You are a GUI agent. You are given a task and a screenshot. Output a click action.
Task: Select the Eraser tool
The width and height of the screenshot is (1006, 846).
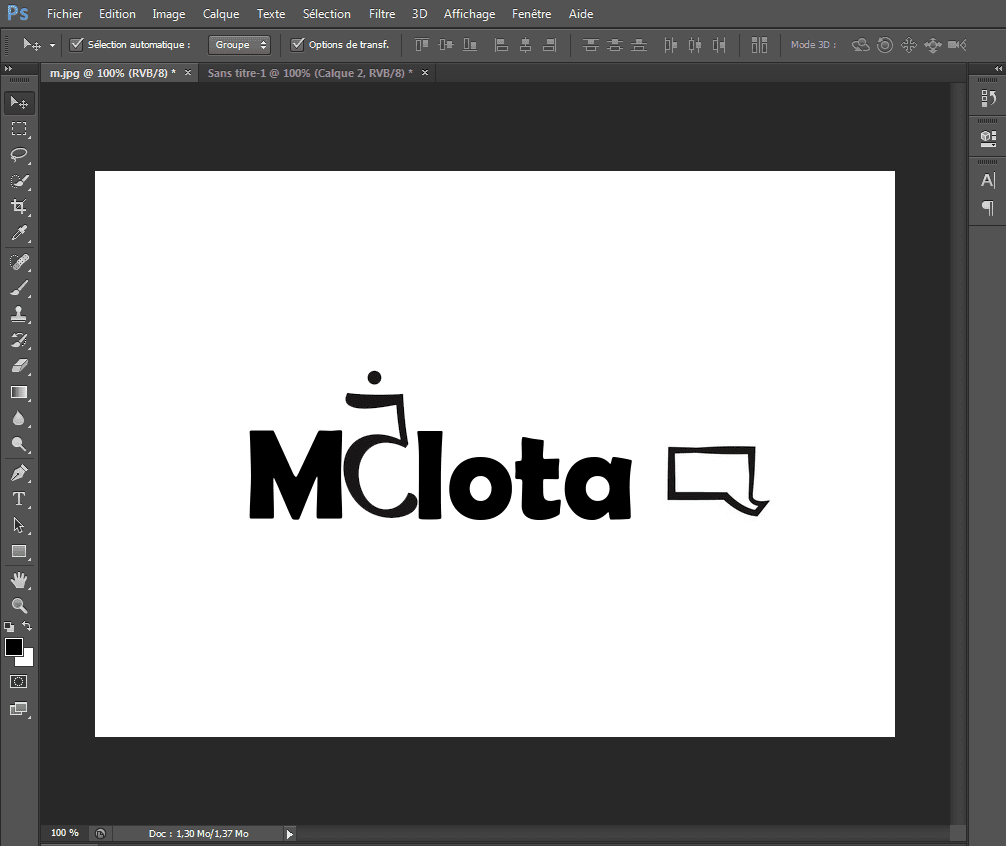19,366
